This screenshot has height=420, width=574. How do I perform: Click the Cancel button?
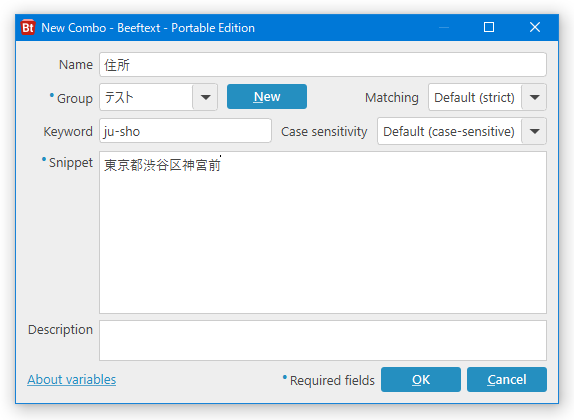(507, 380)
